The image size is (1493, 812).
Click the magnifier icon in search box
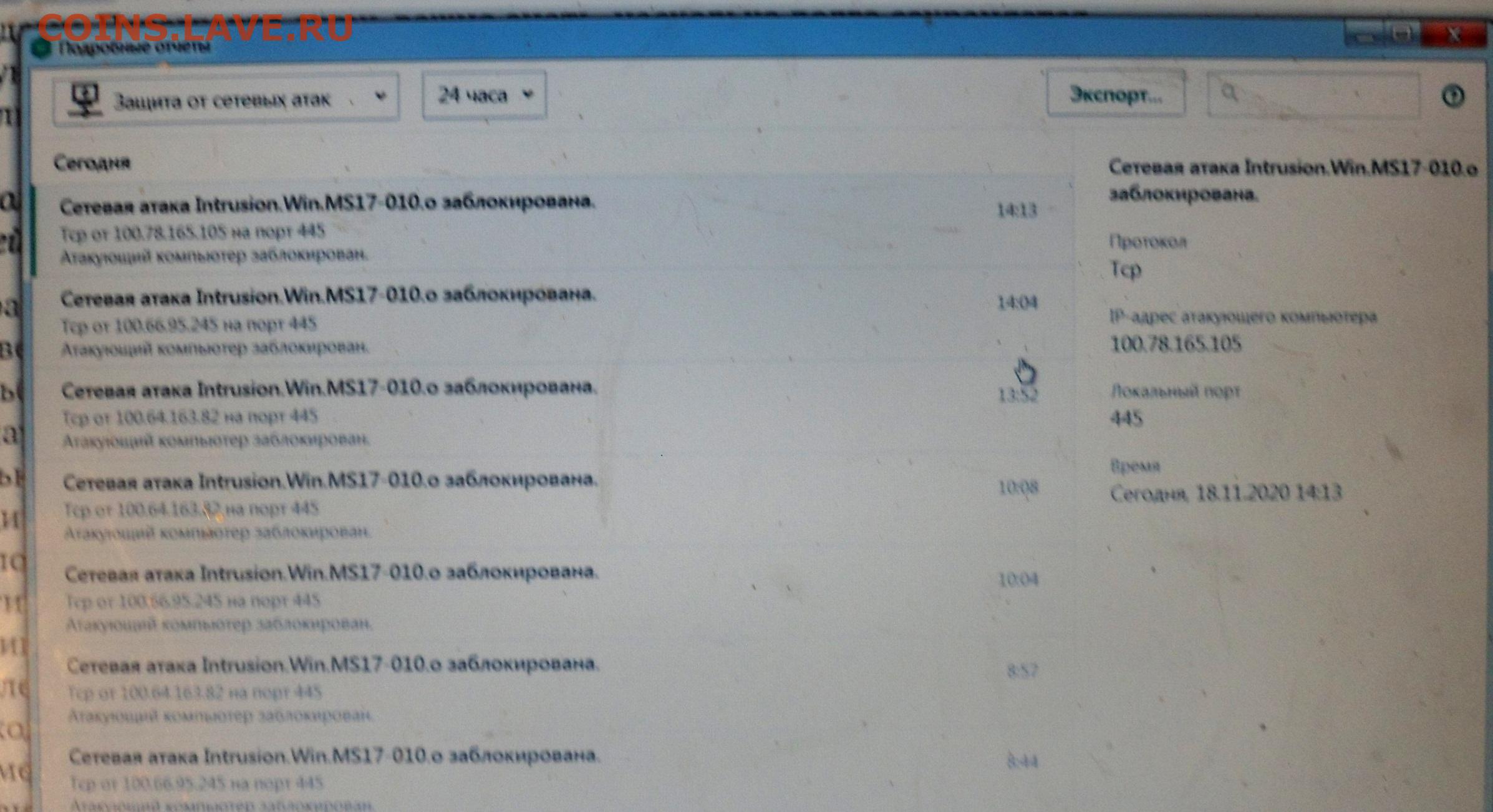coord(1229,94)
